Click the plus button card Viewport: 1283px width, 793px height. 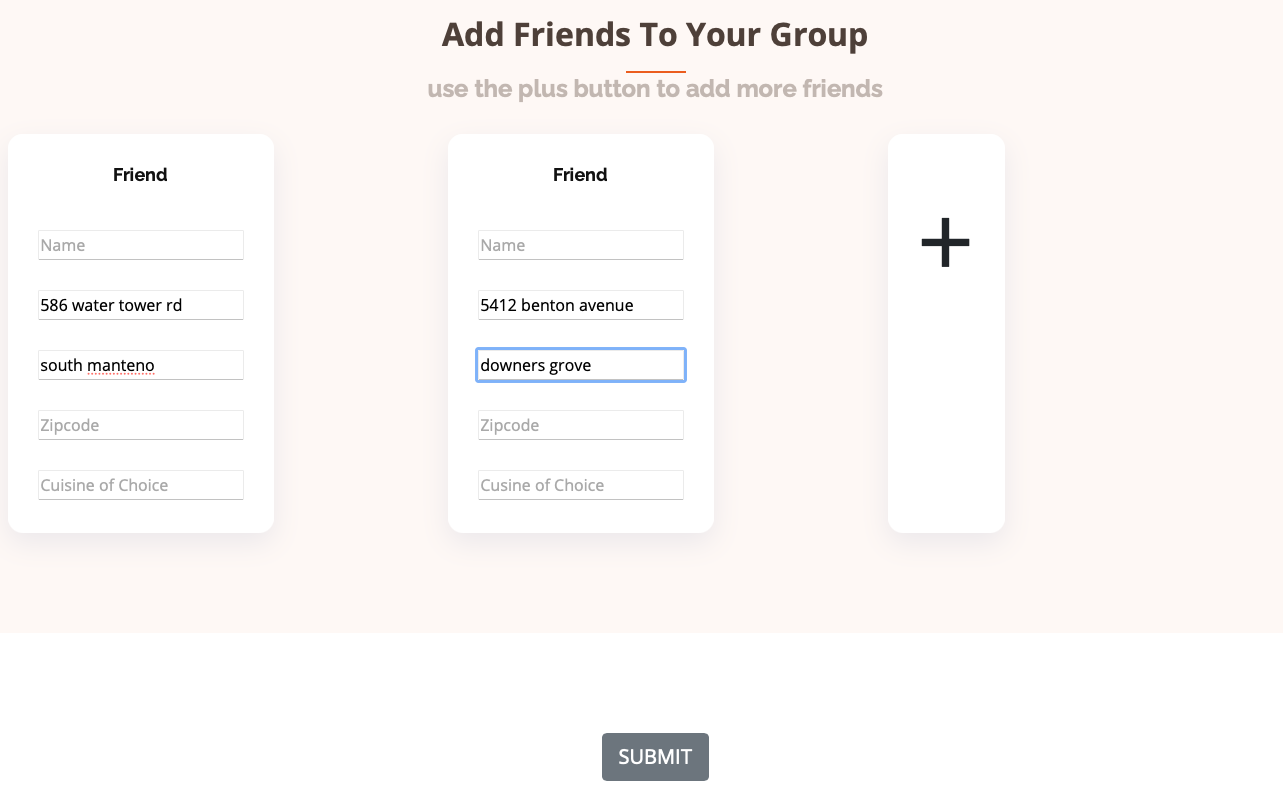945,332
